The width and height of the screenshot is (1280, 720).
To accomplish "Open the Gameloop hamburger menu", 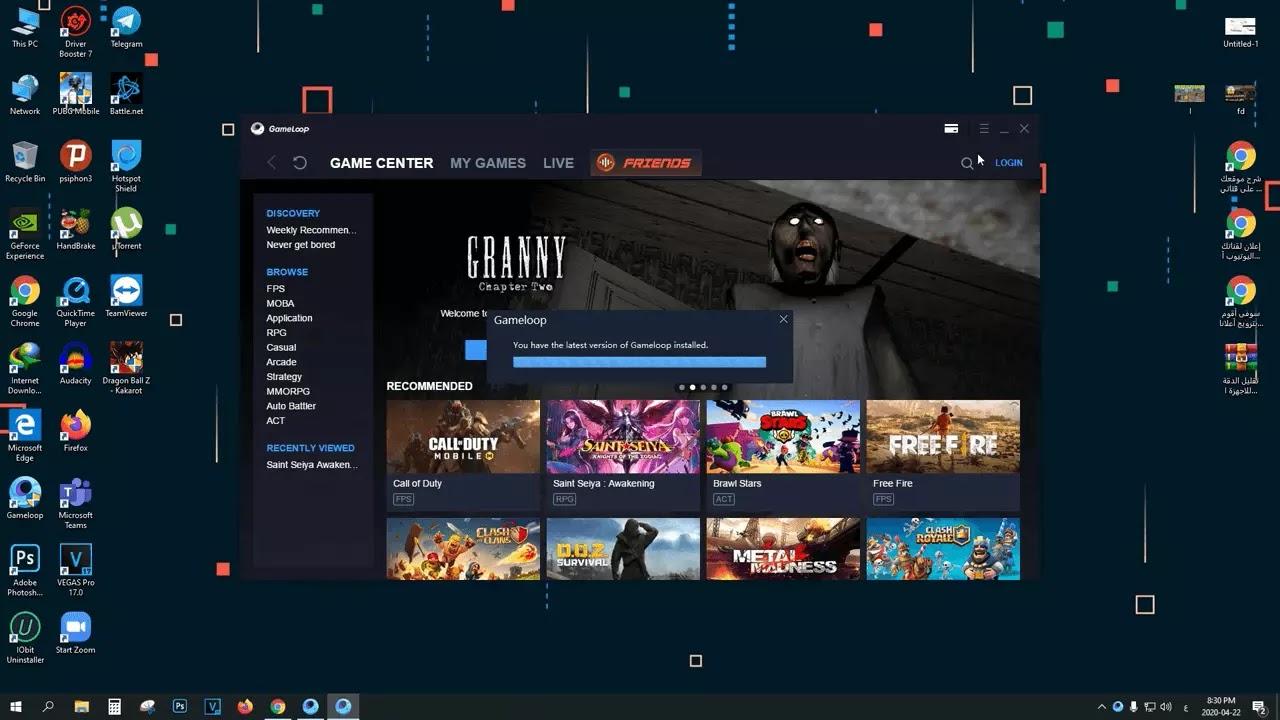I will point(984,128).
